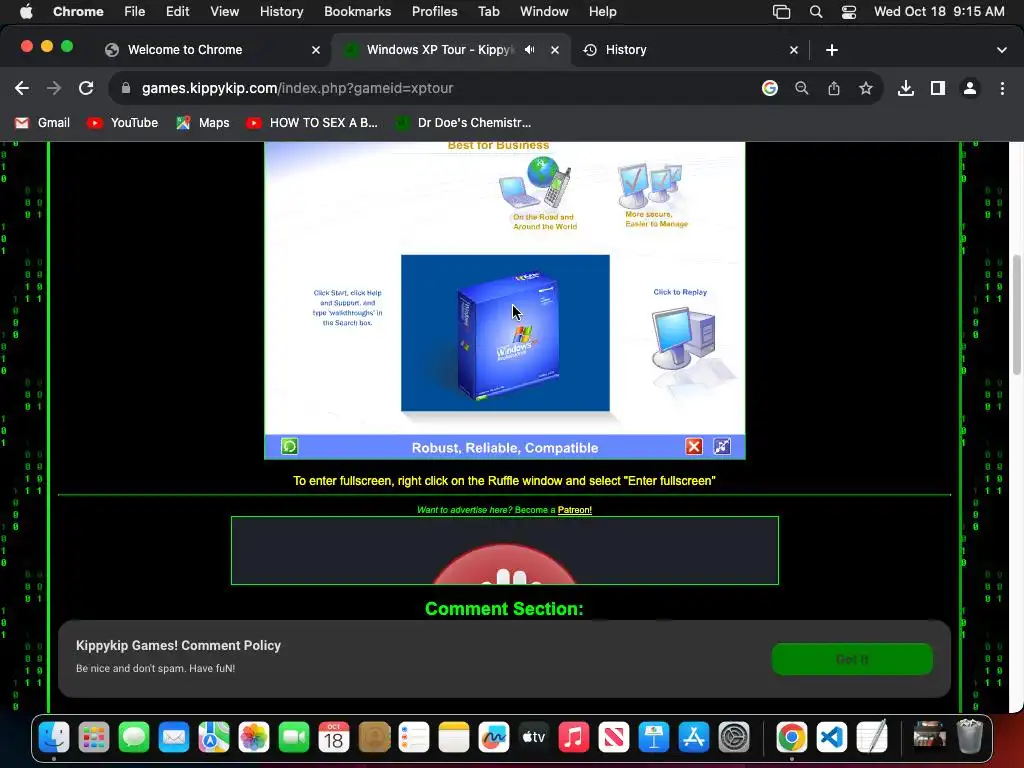Open Spotlight search in menu bar
Screen dimensions: 1024x768
[x=816, y=12]
